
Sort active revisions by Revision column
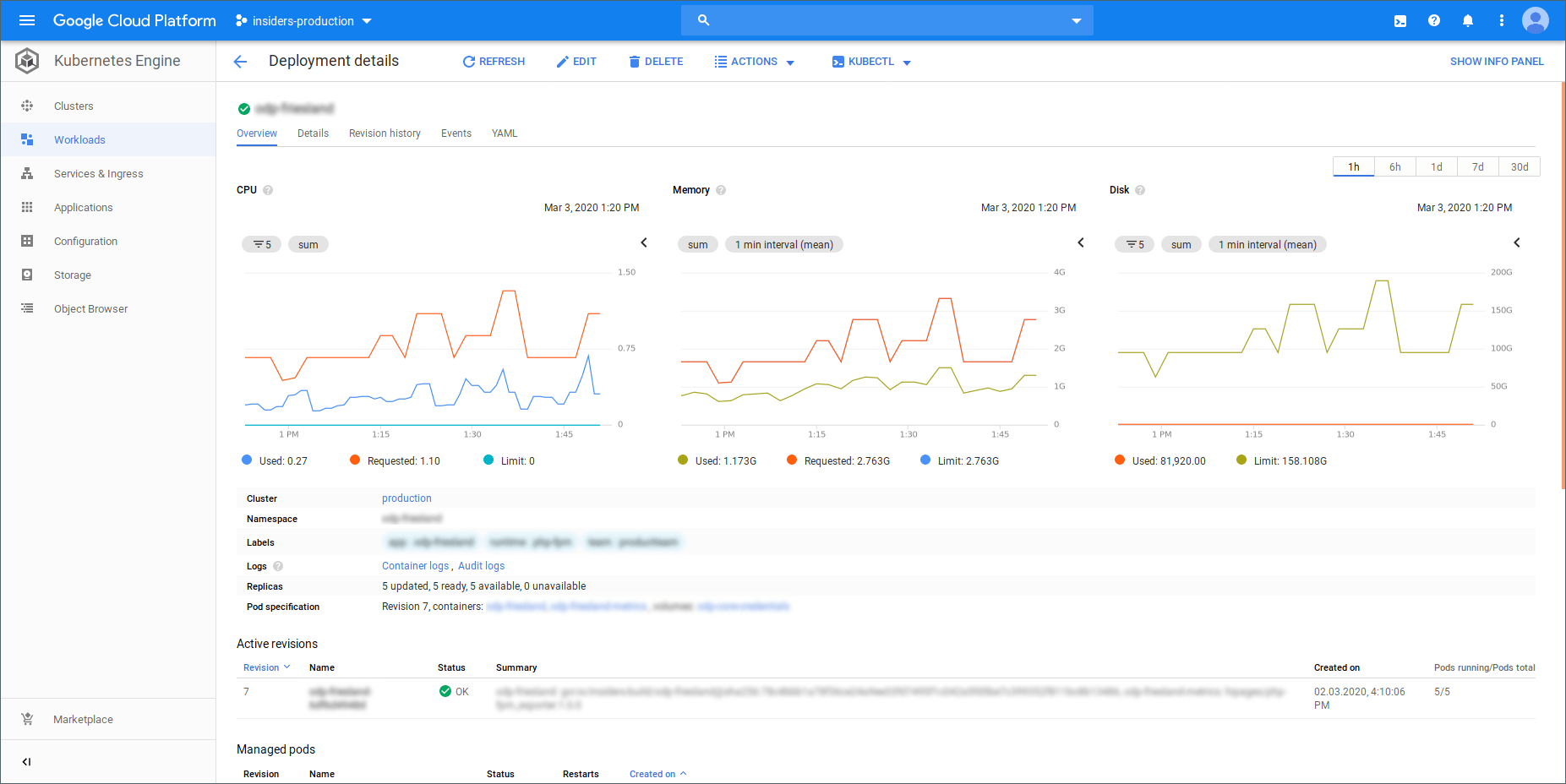point(266,667)
